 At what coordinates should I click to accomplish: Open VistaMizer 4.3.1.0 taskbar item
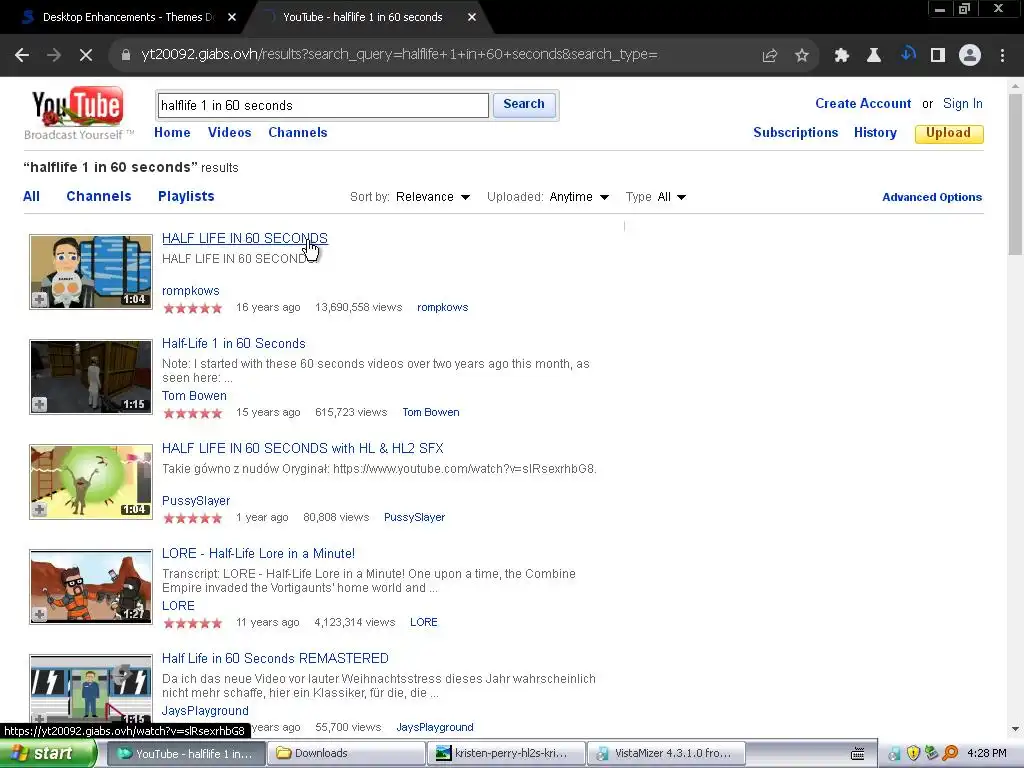pyautogui.click(x=665, y=754)
